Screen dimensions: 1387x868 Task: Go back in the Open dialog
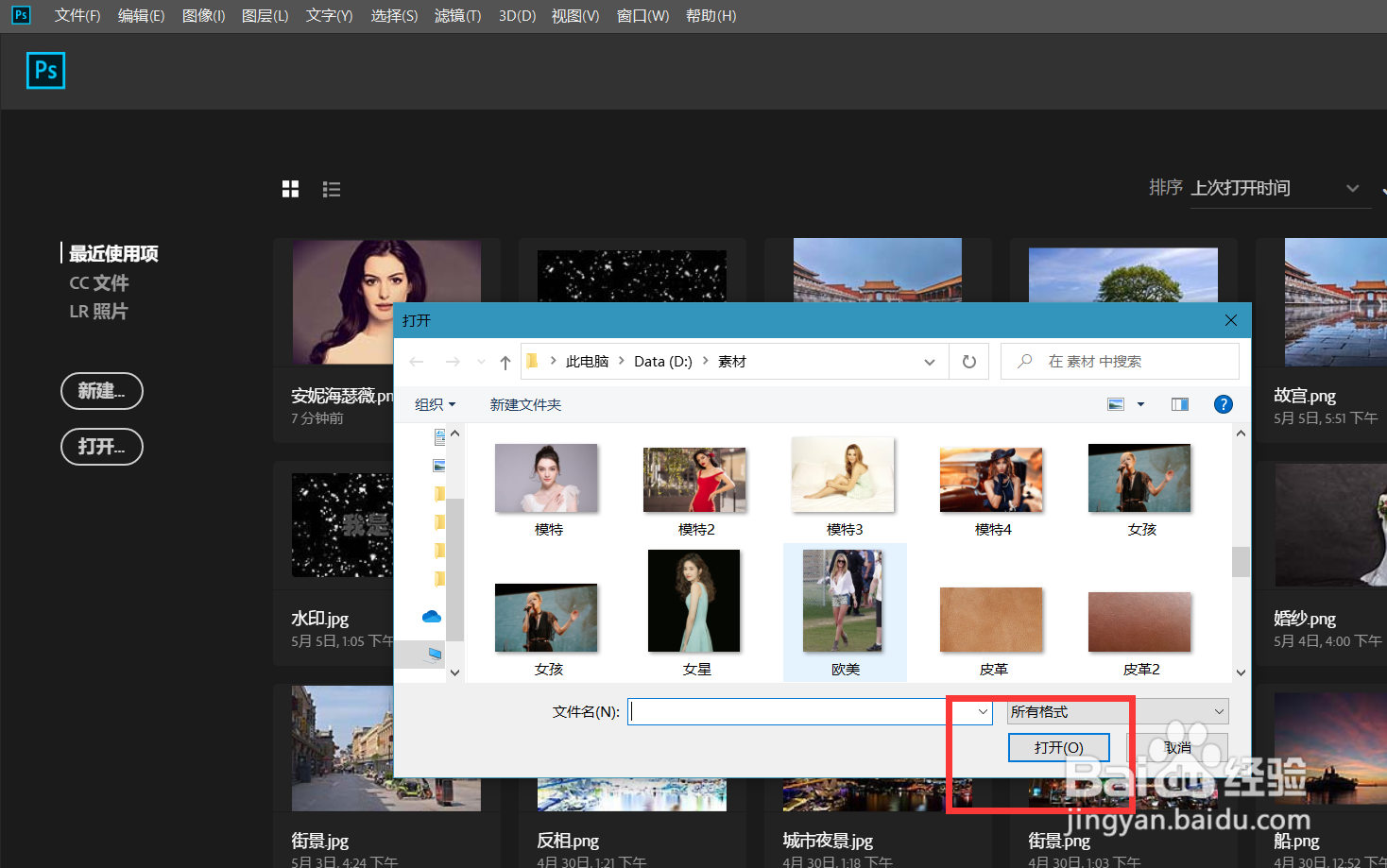click(417, 362)
